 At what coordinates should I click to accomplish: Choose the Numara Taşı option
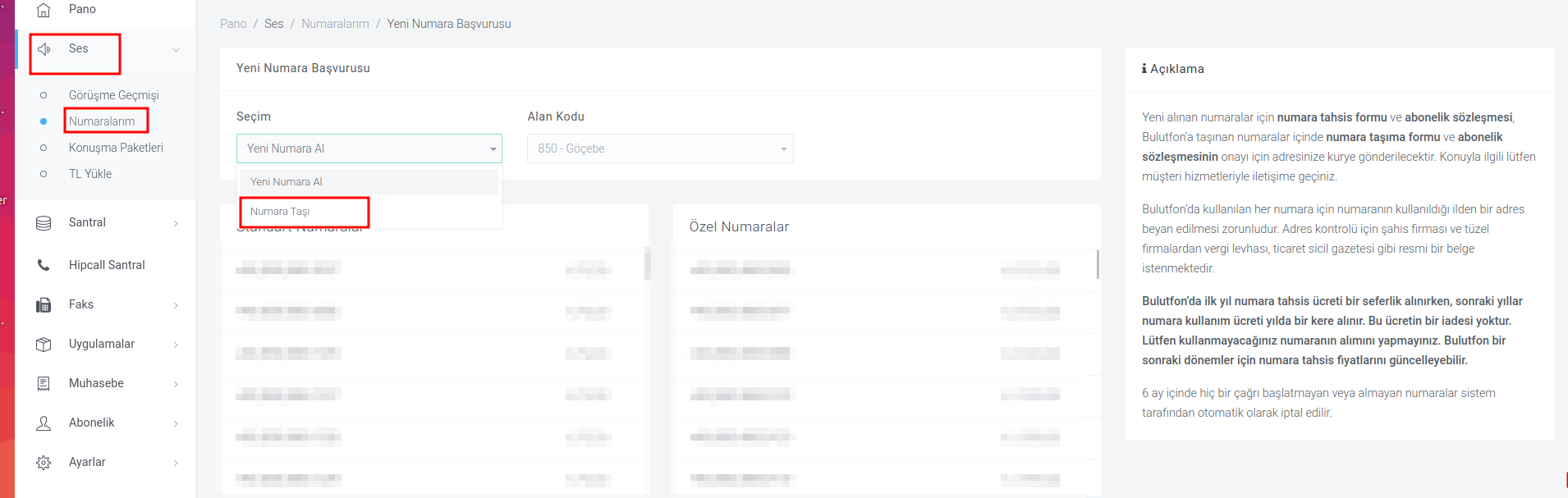[369, 212]
